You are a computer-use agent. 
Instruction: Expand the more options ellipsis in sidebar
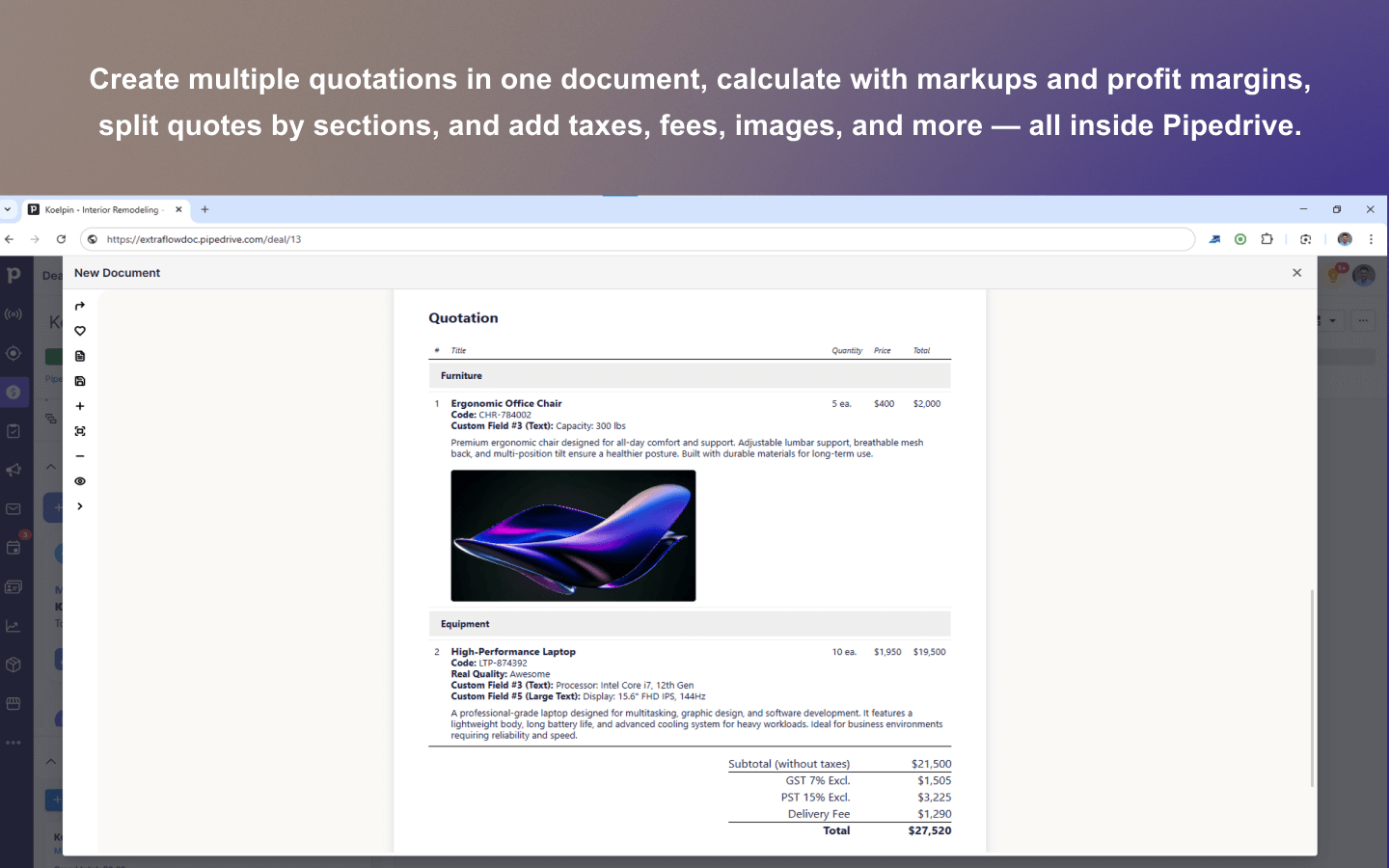(14, 742)
